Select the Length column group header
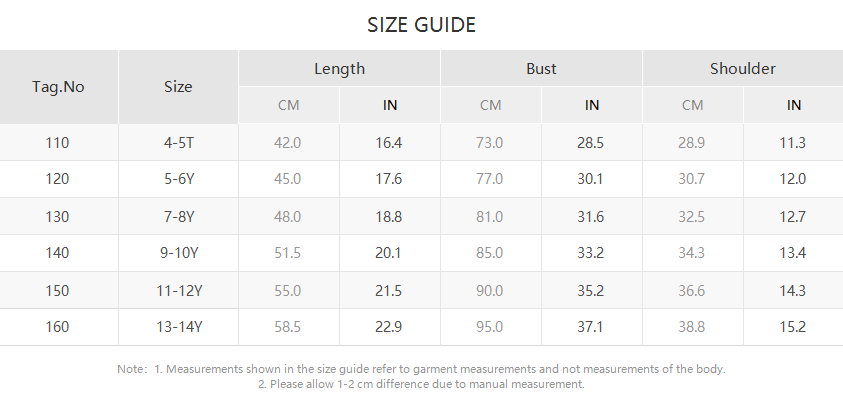 (x=339, y=69)
